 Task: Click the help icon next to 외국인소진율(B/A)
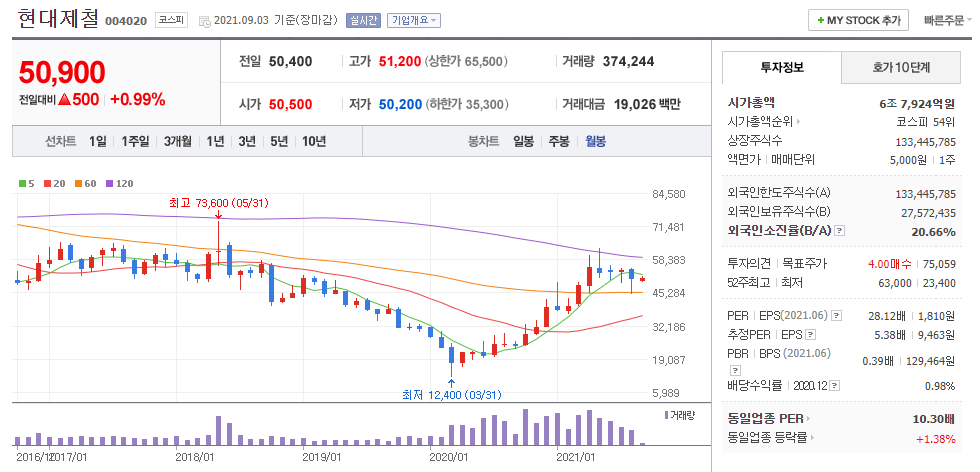pyautogui.click(x=839, y=231)
